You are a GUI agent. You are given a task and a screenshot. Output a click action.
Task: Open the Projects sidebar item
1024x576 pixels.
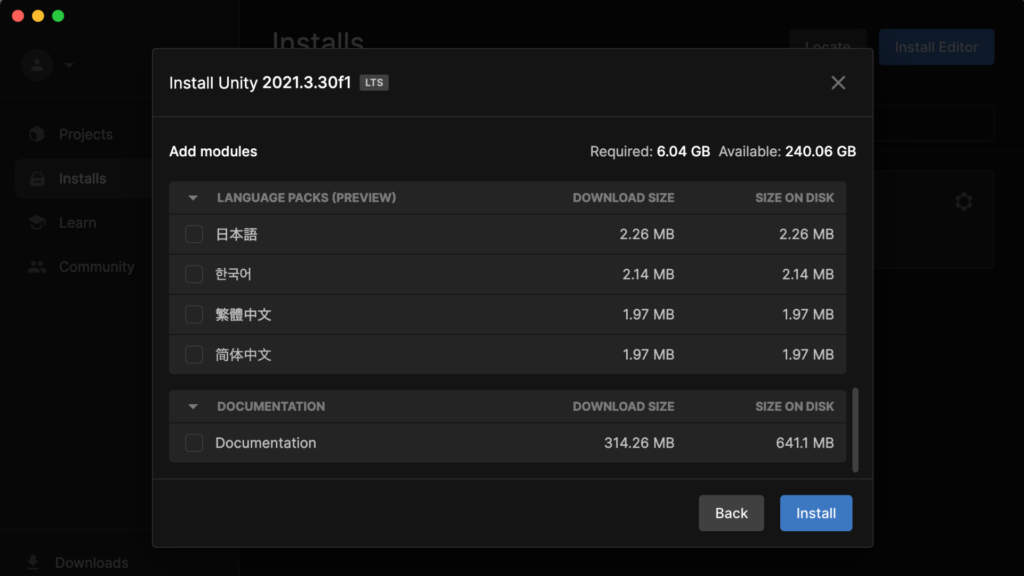click(x=84, y=134)
